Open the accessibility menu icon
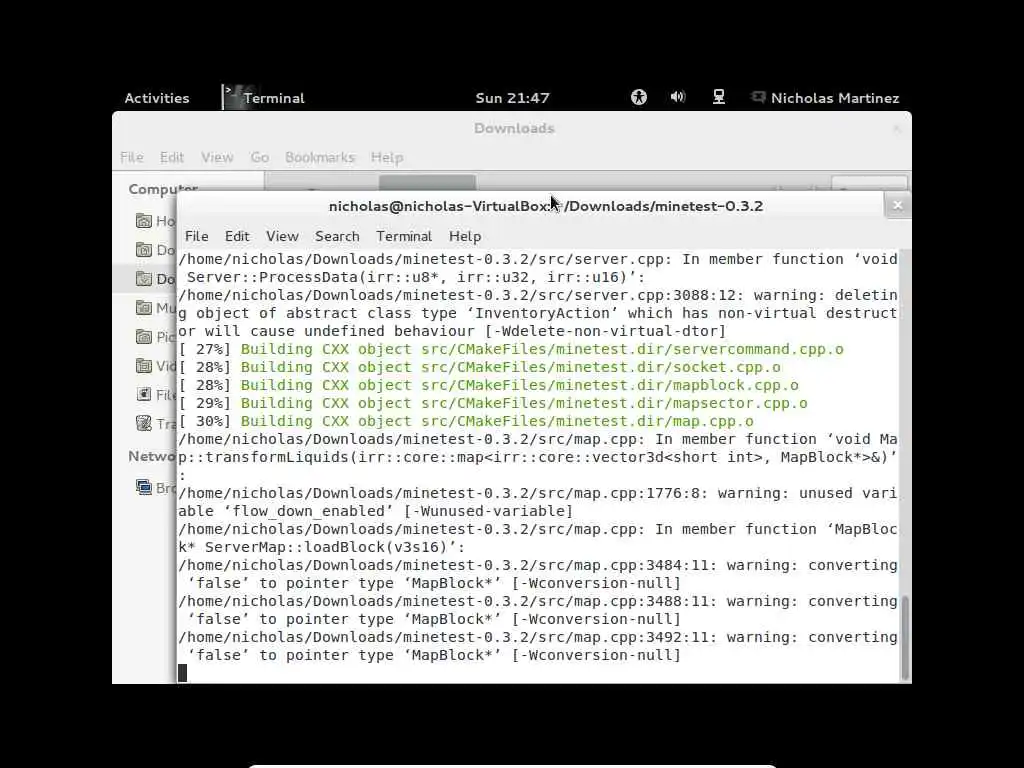This screenshot has height=768, width=1024. (x=639, y=97)
